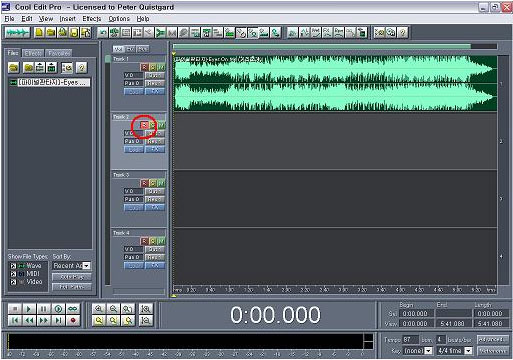Image resolution: width=513 pixels, height=360 pixels.
Task: Switch to the Favorites tab
Action: coord(59,53)
